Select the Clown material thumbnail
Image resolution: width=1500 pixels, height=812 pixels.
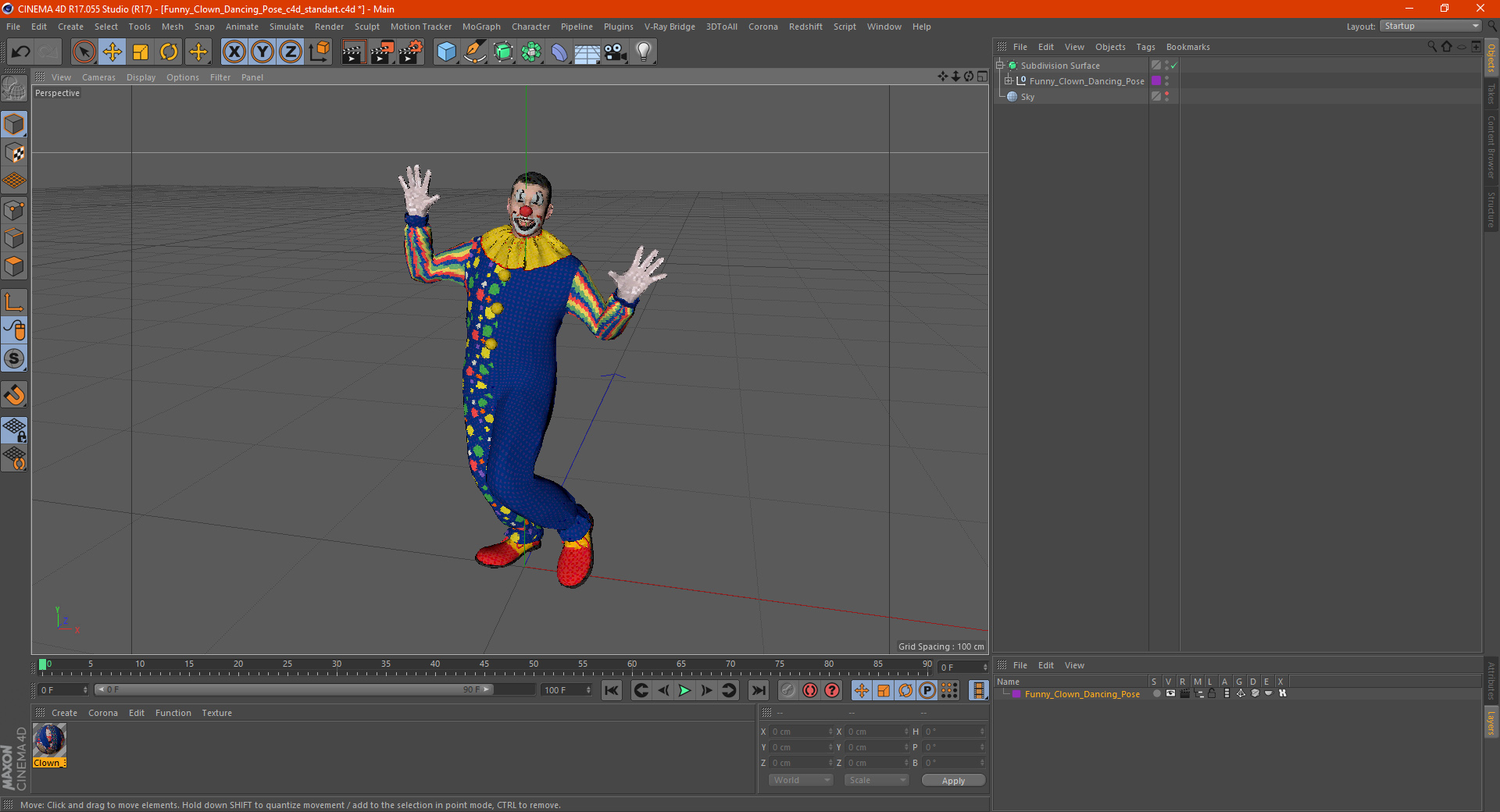tap(49, 740)
